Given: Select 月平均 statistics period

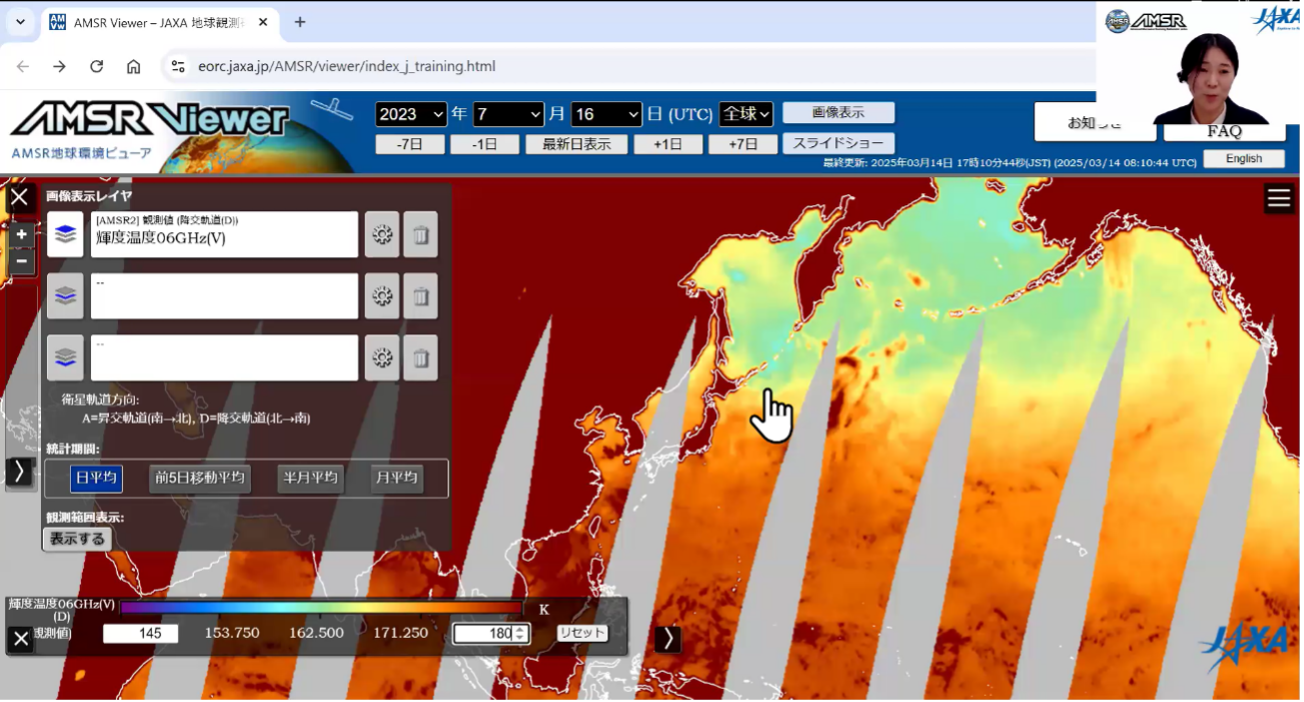Looking at the screenshot, I should [x=396, y=478].
